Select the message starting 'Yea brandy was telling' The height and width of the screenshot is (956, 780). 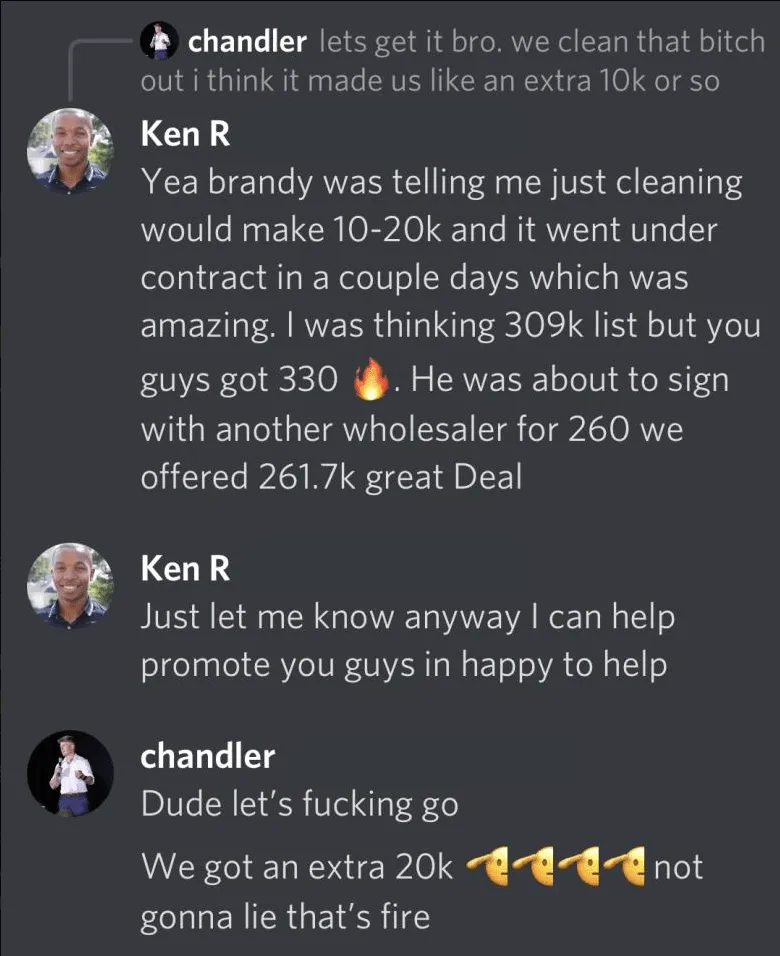coord(451,329)
